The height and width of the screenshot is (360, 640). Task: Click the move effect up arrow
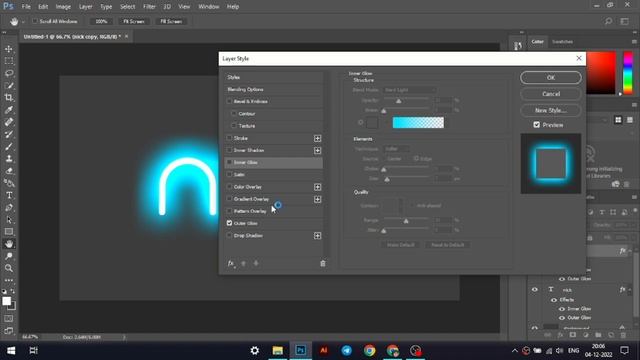point(244,264)
